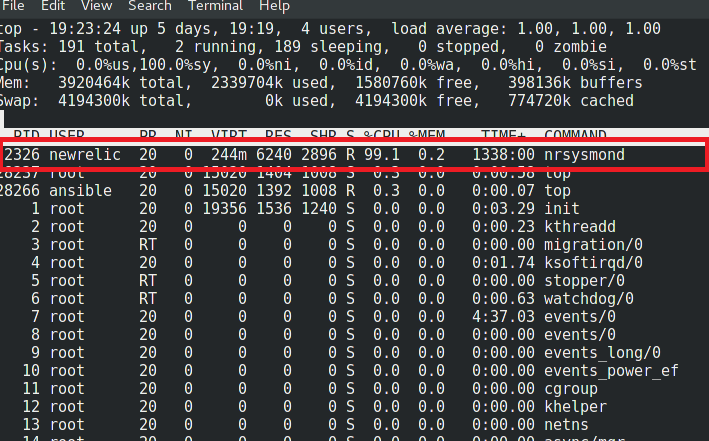Click the cgroup command name
Image resolution: width=709 pixels, height=441 pixels.
pyautogui.click(x=571, y=389)
